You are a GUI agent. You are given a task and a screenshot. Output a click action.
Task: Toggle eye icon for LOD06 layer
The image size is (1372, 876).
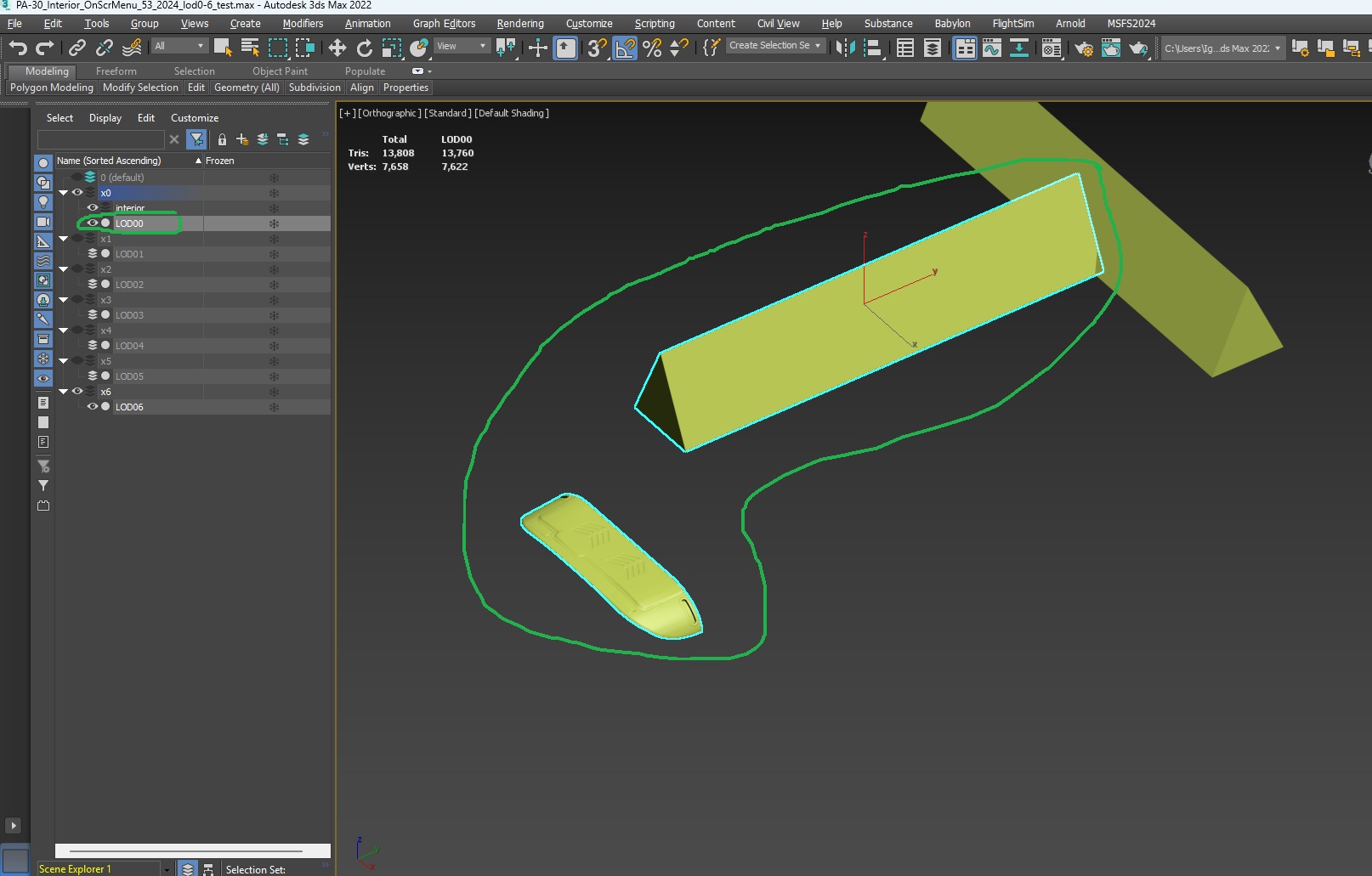[x=93, y=407]
